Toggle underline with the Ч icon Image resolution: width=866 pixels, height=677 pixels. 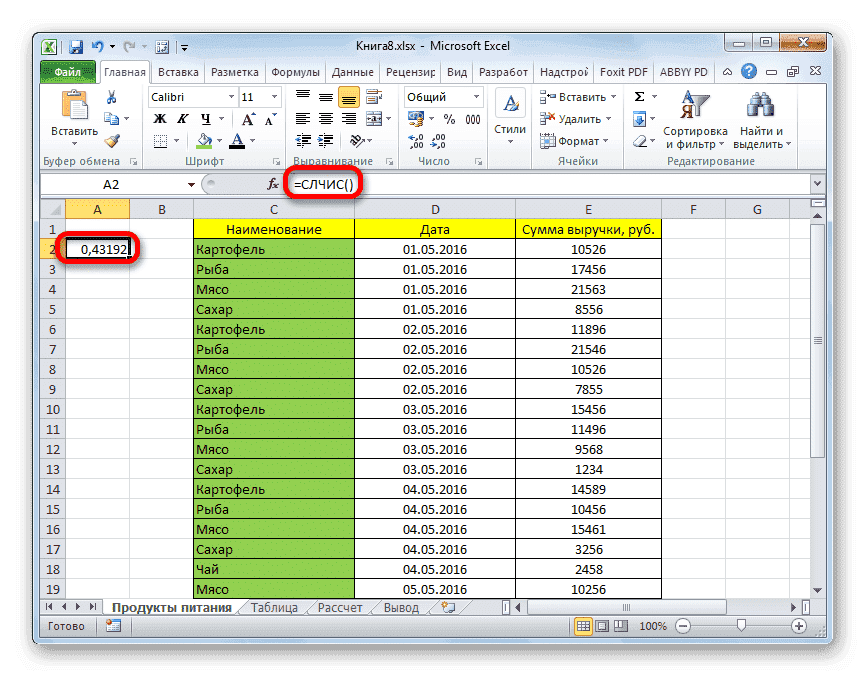click(x=205, y=118)
